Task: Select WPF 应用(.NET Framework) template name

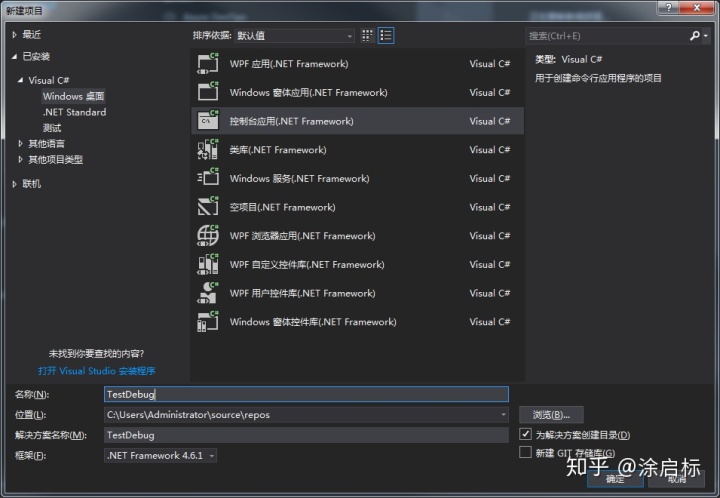Action: 289,64
